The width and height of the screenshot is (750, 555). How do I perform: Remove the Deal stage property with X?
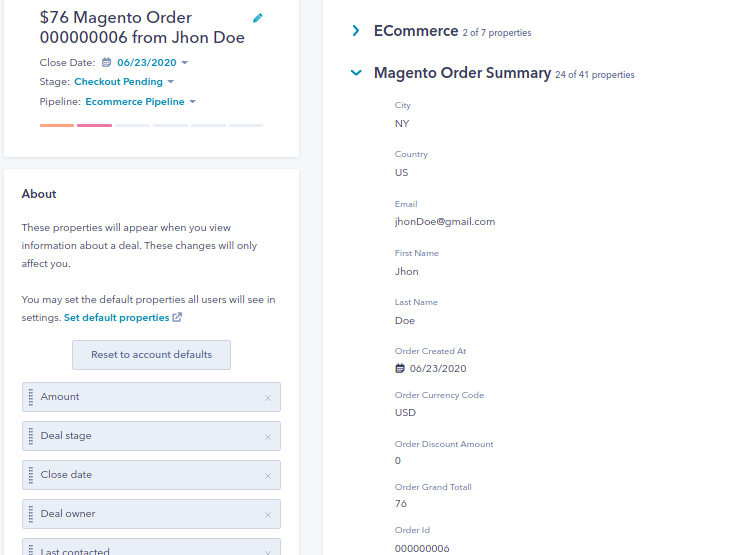click(268, 437)
